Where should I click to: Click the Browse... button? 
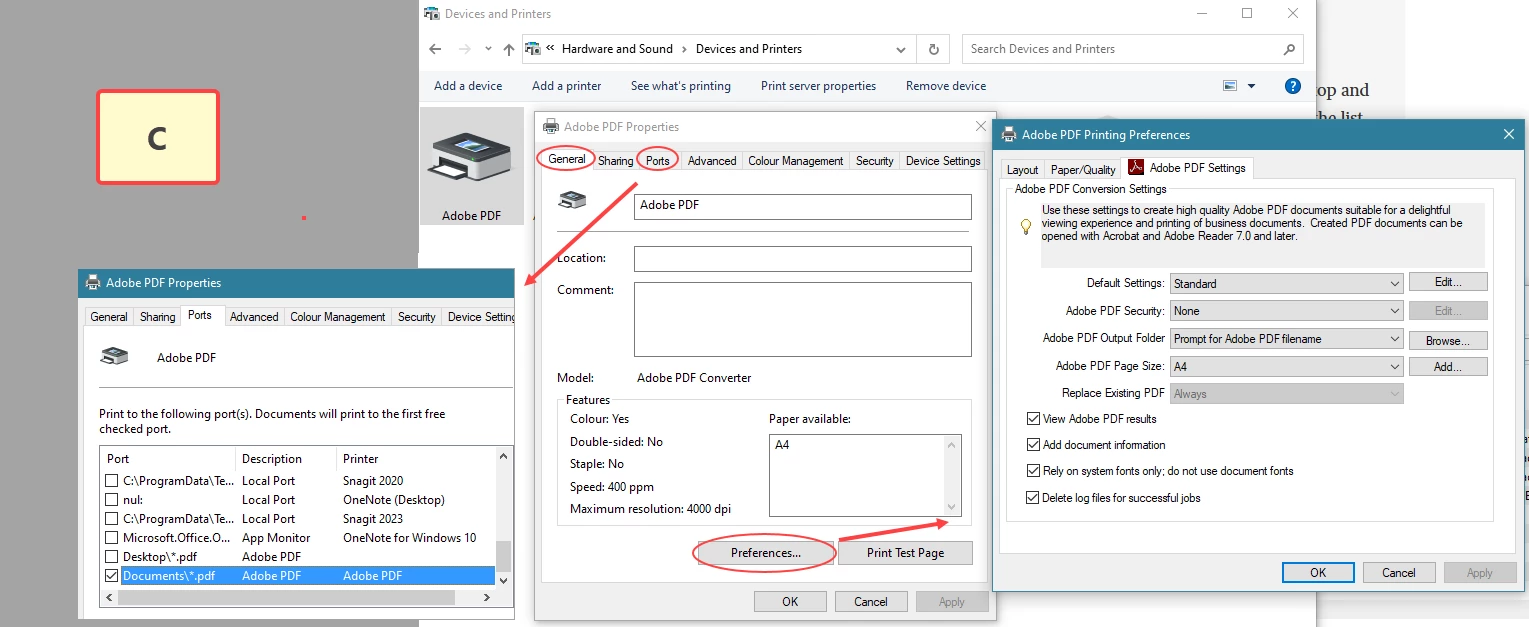pyautogui.click(x=1448, y=341)
